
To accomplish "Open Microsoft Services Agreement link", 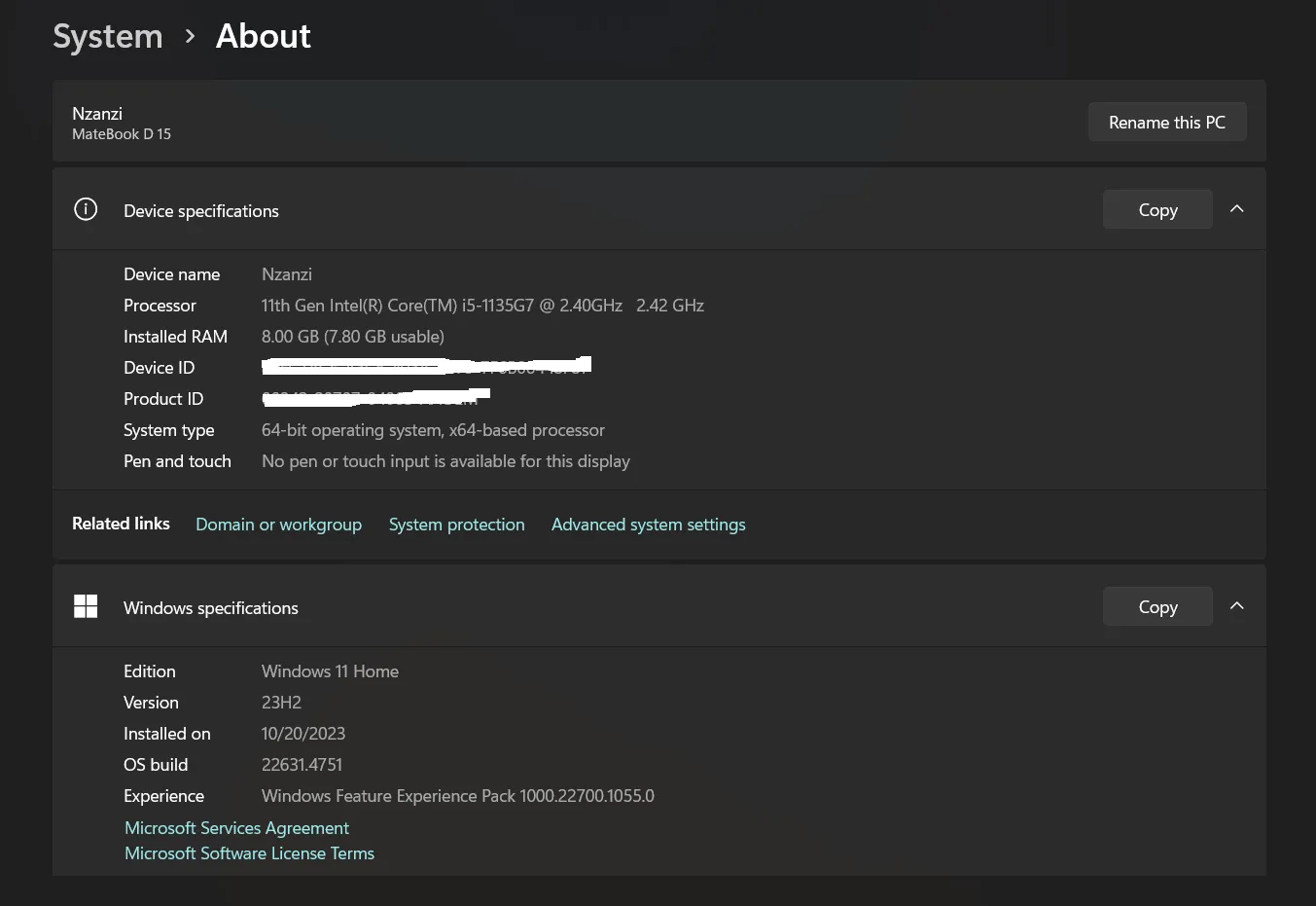I will [x=236, y=828].
